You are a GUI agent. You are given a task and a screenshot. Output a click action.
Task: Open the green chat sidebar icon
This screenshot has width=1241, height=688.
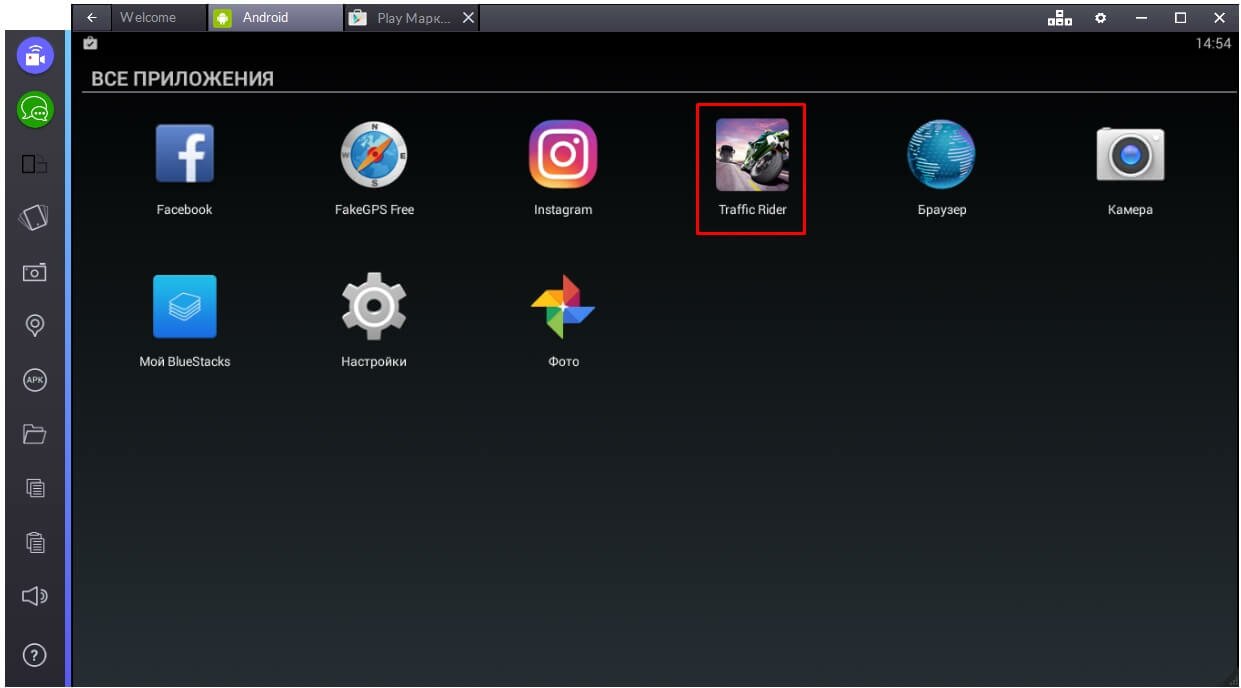(x=35, y=110)
